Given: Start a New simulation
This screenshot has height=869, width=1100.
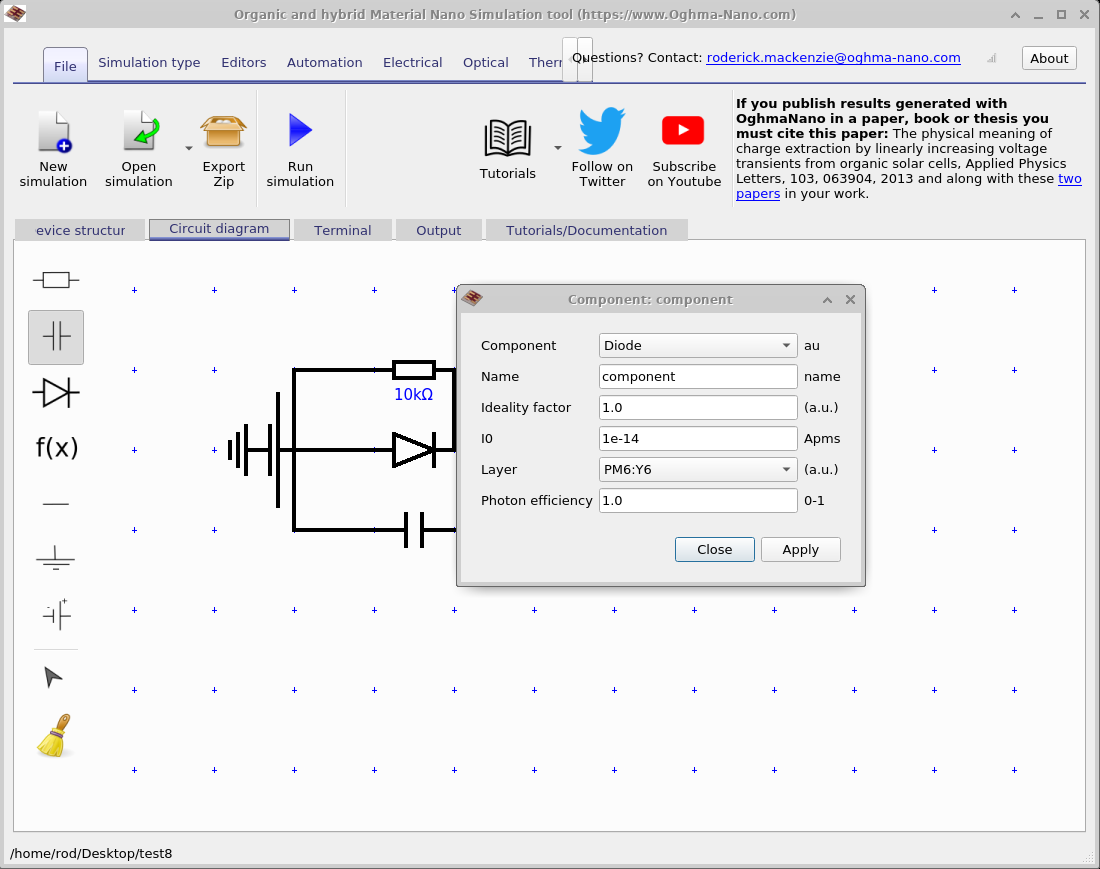Looking at the screenshot, I should (x=53, y=145).
